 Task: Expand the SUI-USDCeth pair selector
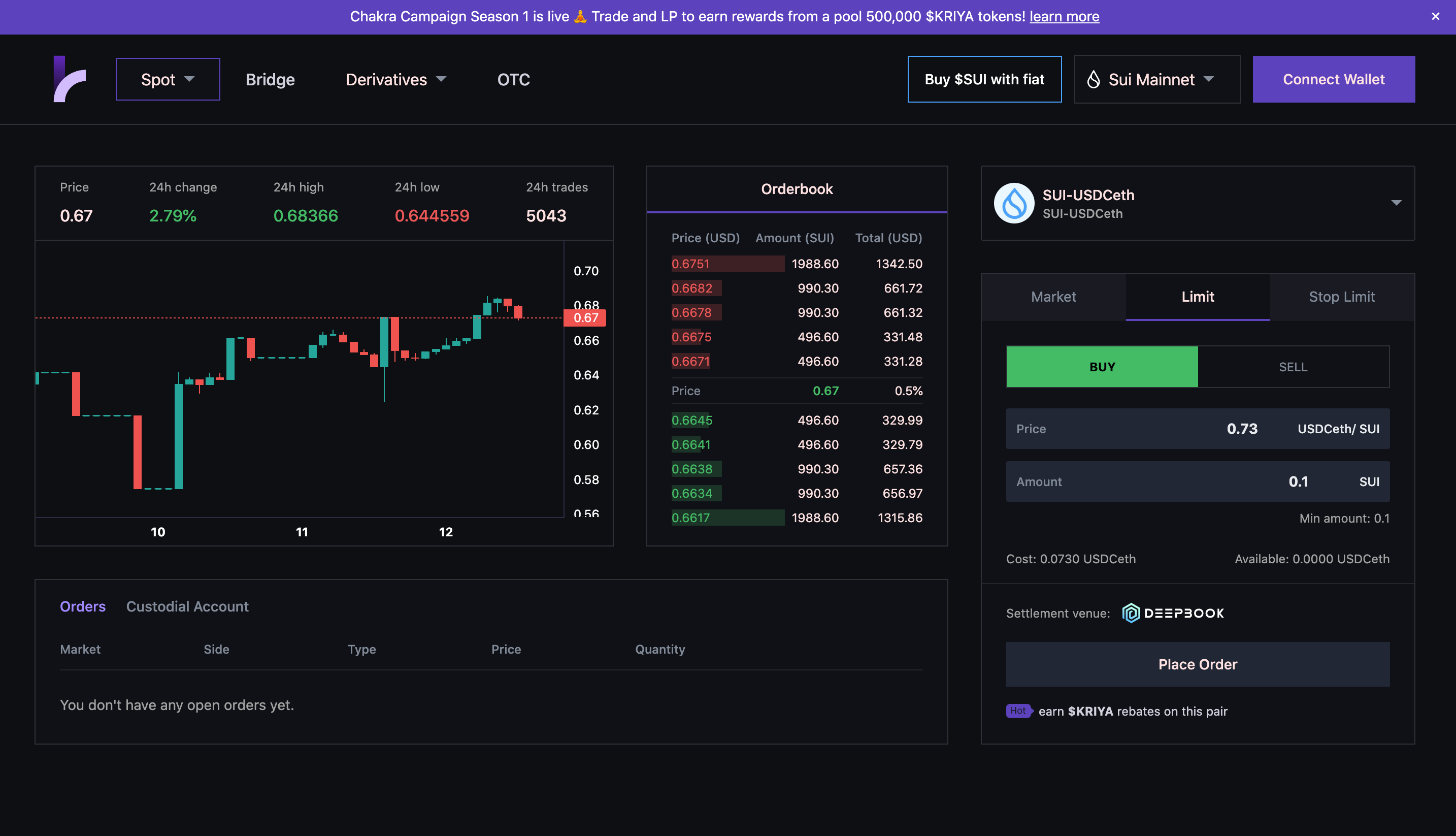(x=1396, y=203)
